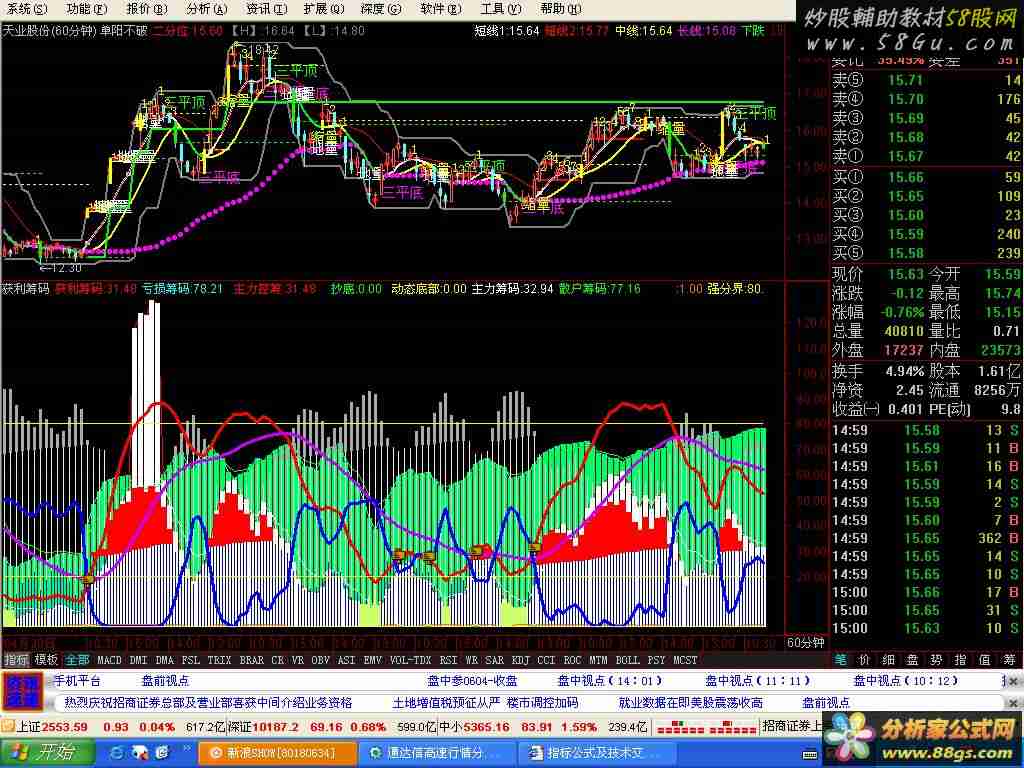Switch to the SAR indicator
Viewport: 1024px width, 768px height.
tap(495, 660)
